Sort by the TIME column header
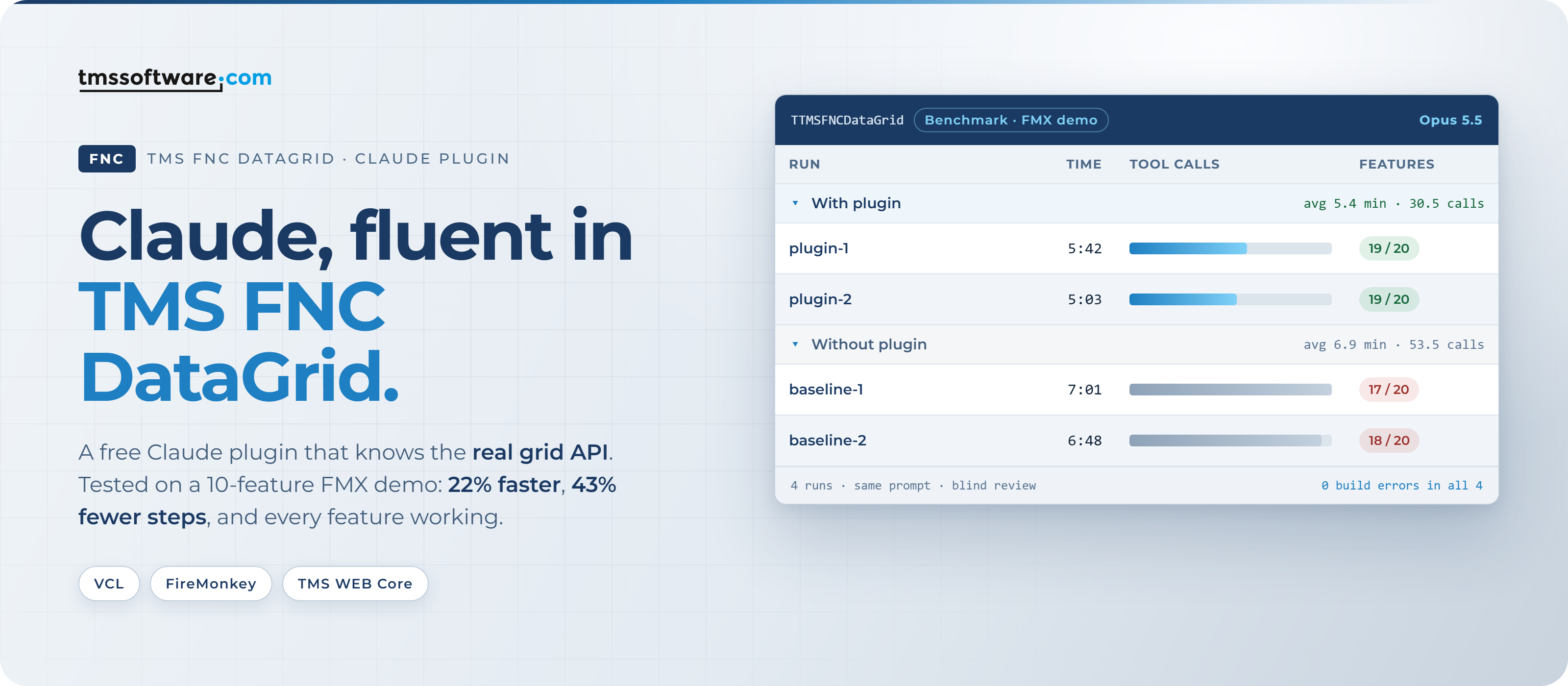Viewport: 1568px width, 686px height. pos(1083,164)
